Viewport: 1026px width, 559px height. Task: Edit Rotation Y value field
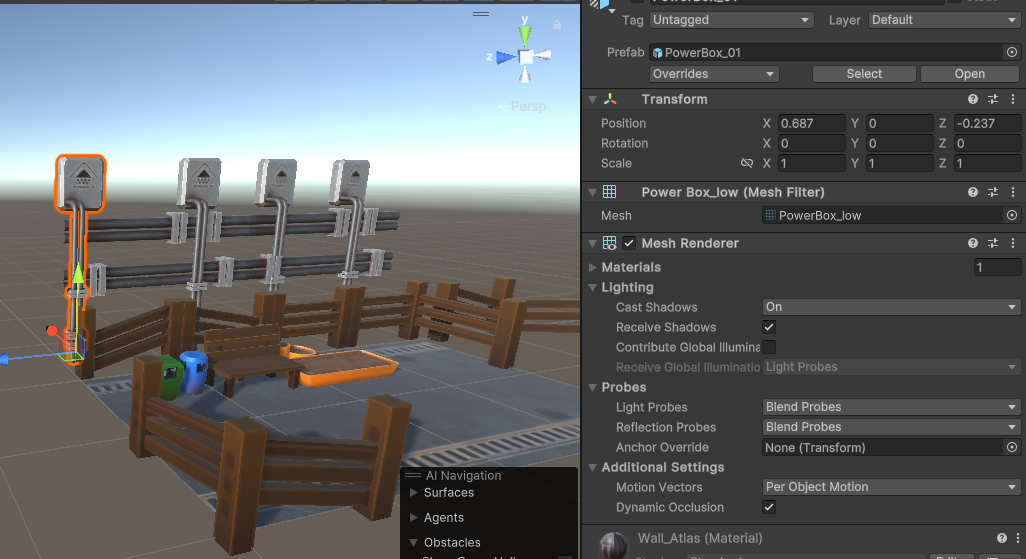[x=900, y=143]
